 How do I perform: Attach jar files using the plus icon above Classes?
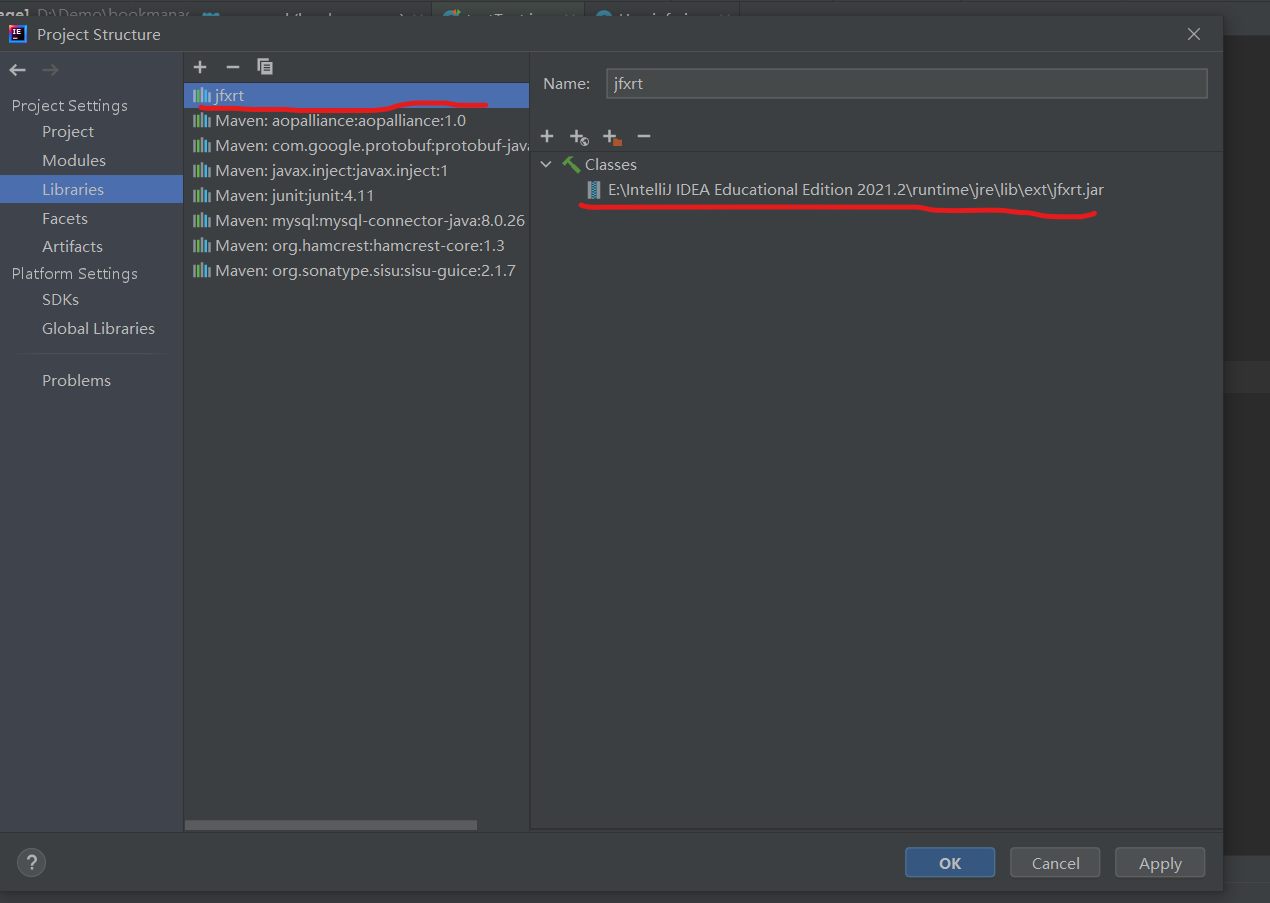click(547, 136)
